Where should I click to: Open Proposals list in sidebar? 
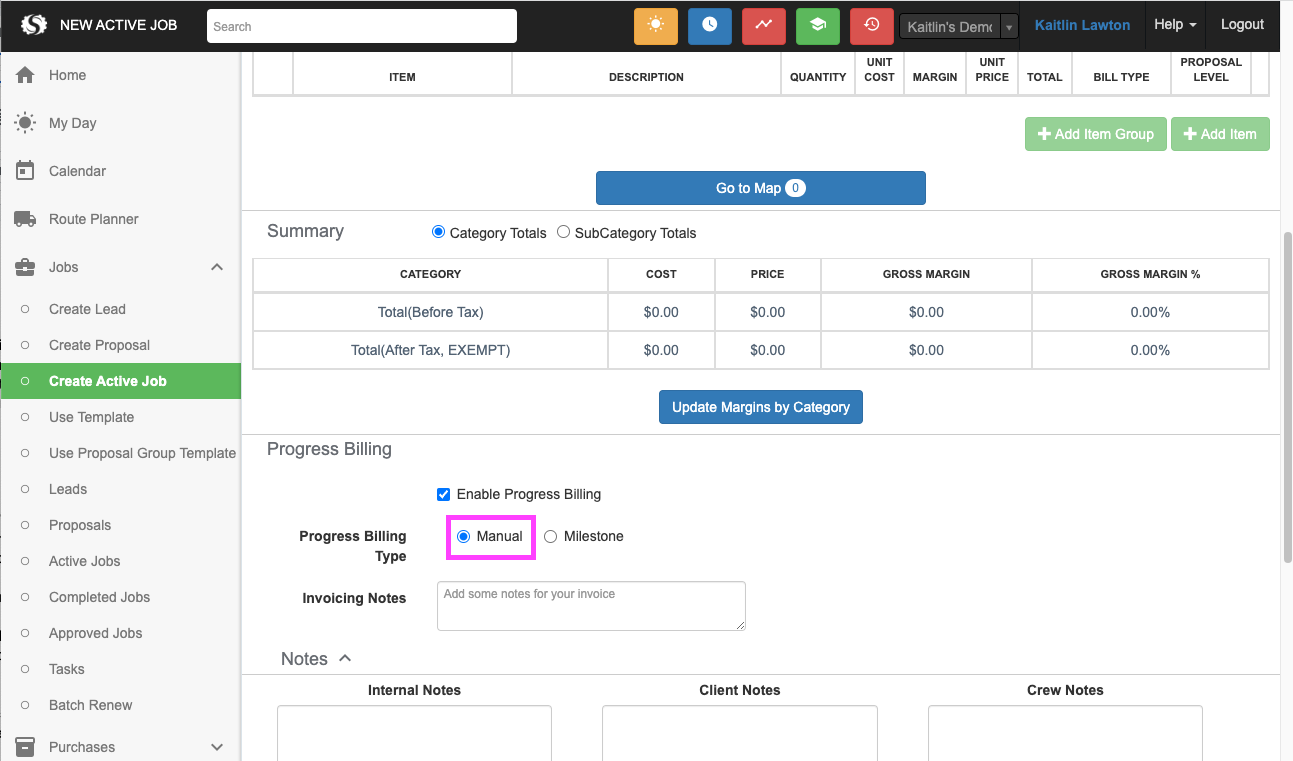pyautogui.click(x=80, y=525)
